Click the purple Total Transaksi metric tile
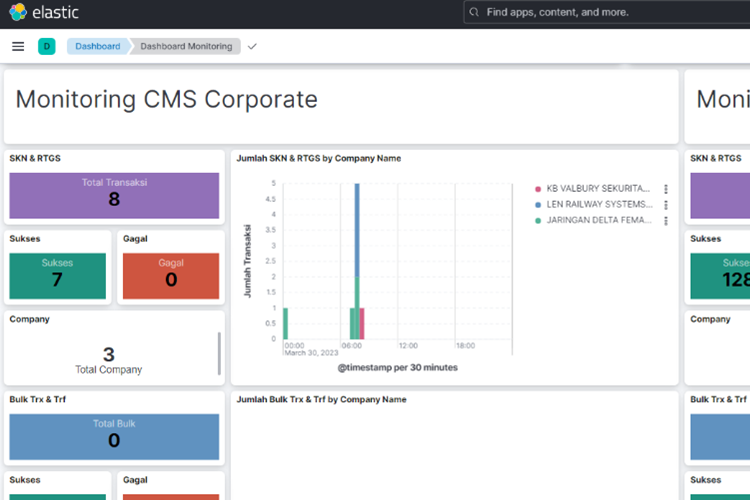 (114, 196)
